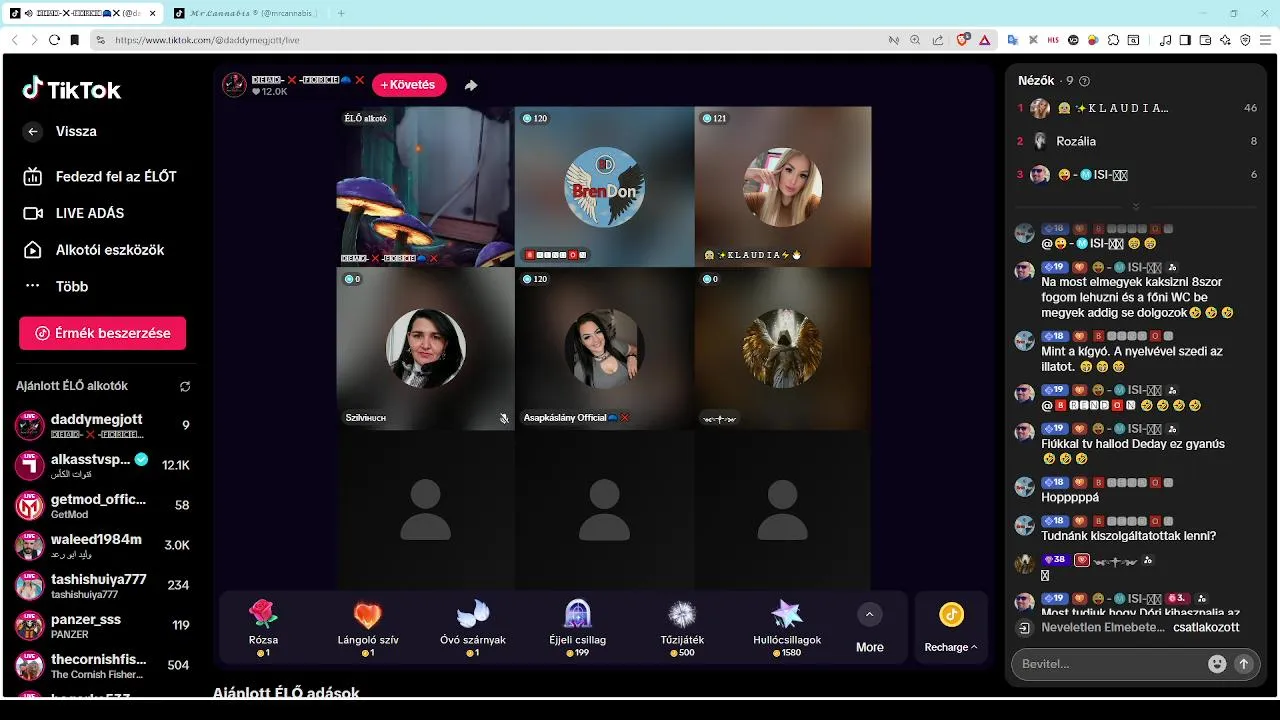Open streamer profile avatar at top
1280x720 pixels.
[234, 85]
